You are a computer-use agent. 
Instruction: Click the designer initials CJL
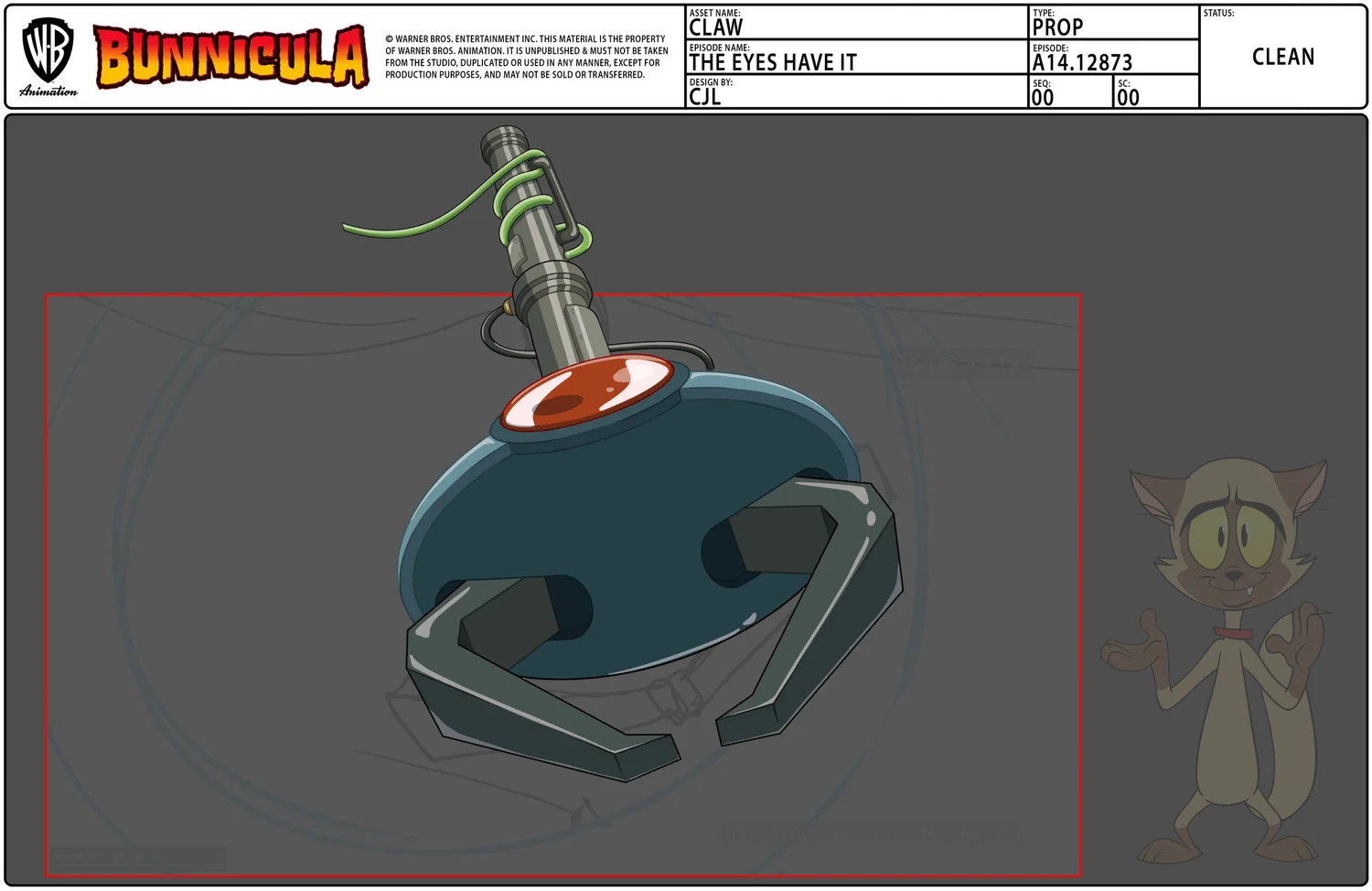[705, 97]
